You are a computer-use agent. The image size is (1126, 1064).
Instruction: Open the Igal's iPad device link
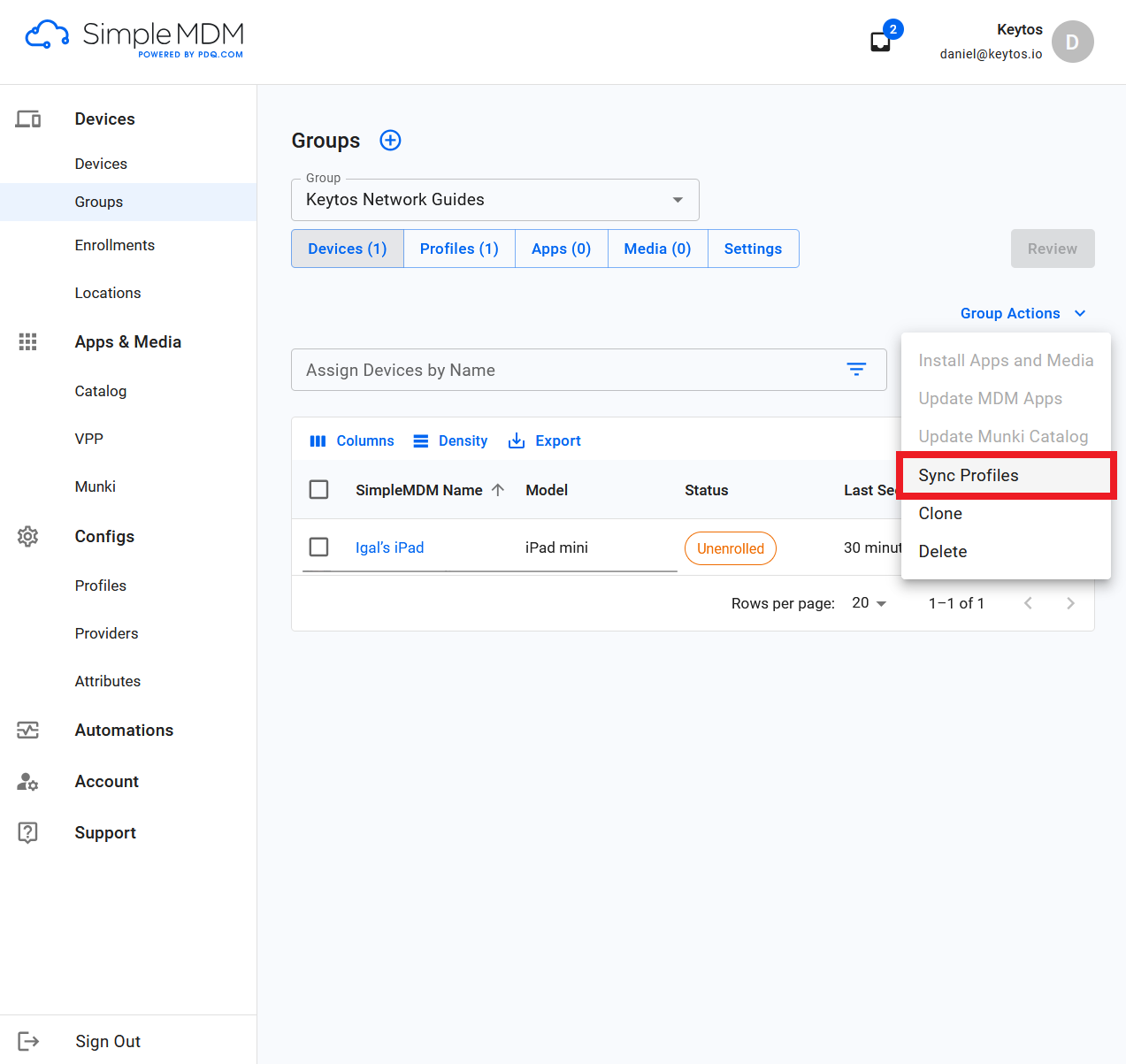pos(389,547)
